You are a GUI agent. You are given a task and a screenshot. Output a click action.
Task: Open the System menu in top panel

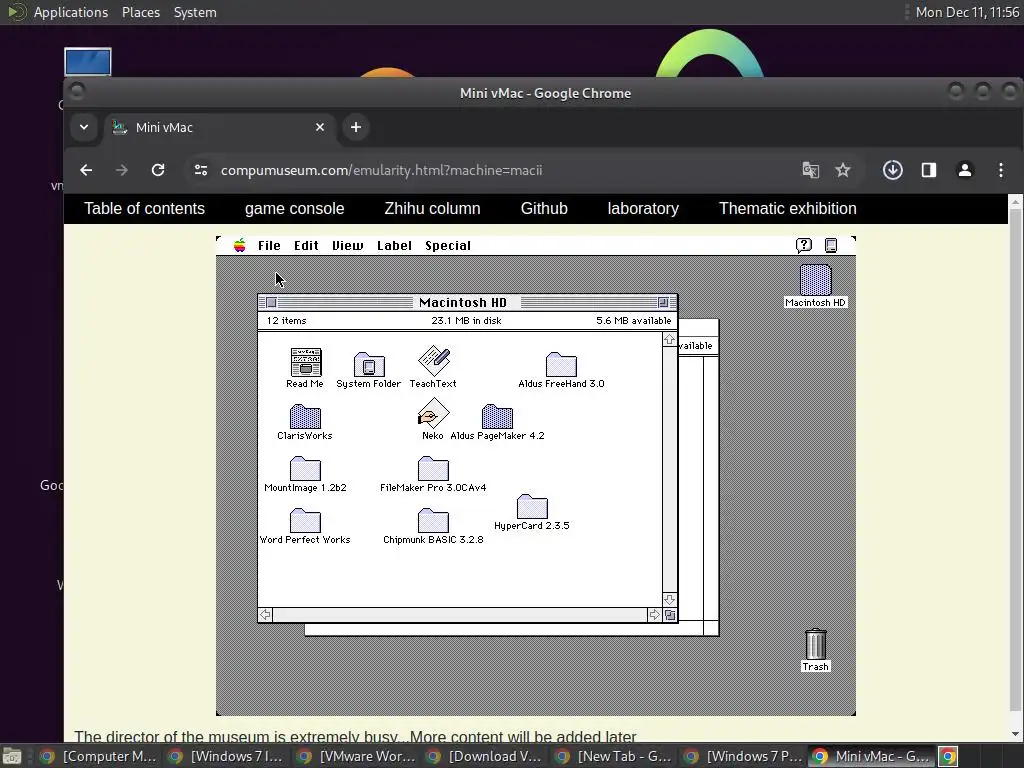tap(195, 12)
